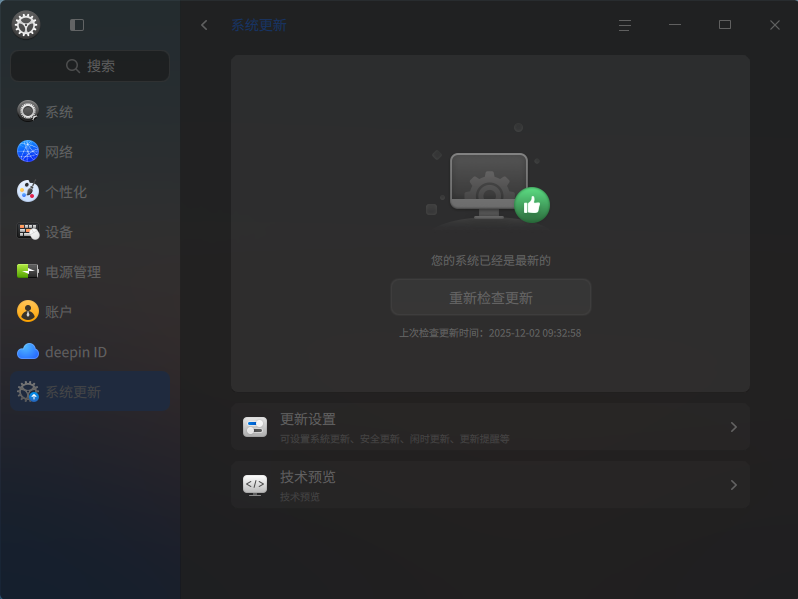Click the 电源管理 battery icon

[27, 271]
